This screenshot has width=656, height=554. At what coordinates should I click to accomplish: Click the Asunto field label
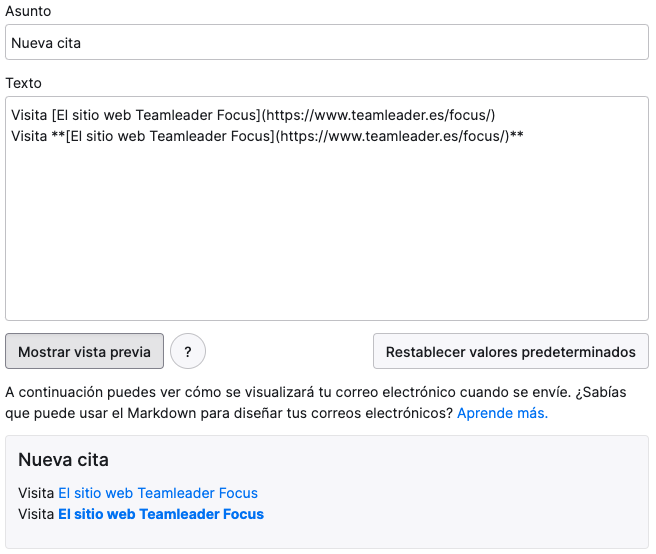click(x=28, y=11)
